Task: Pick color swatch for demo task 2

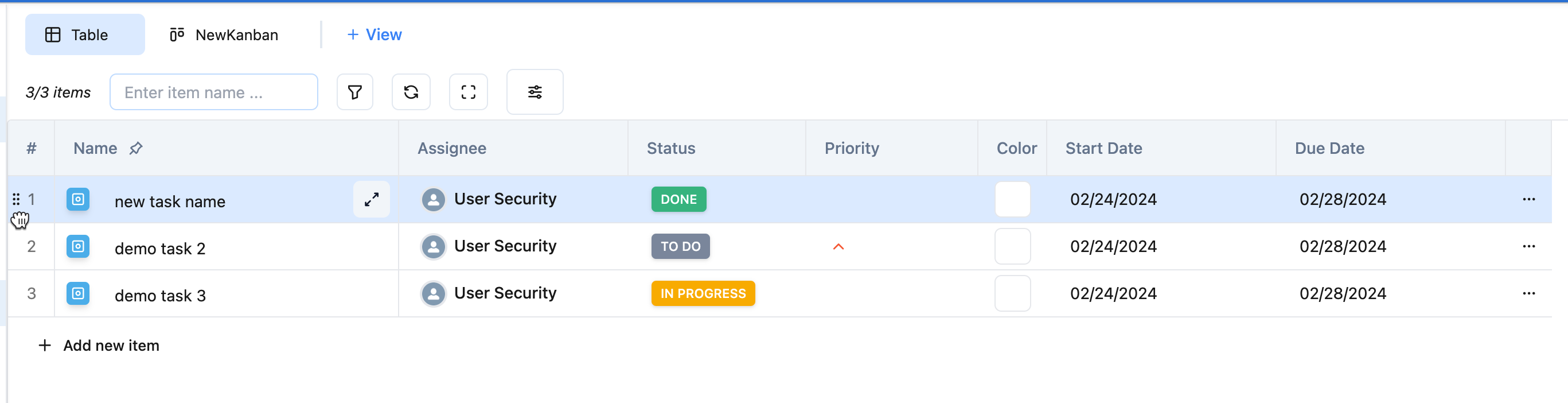Action: (1012, 246)
